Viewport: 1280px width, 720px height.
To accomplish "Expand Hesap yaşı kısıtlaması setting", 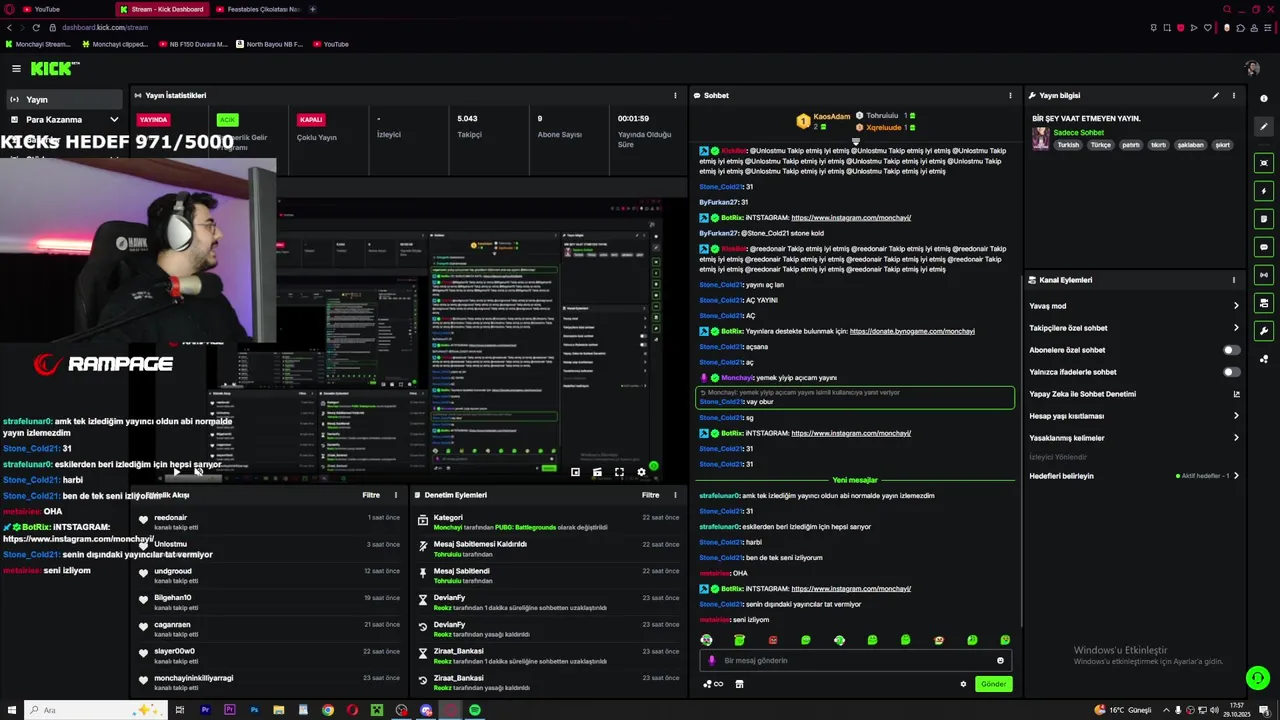I will click(1134, 416).
